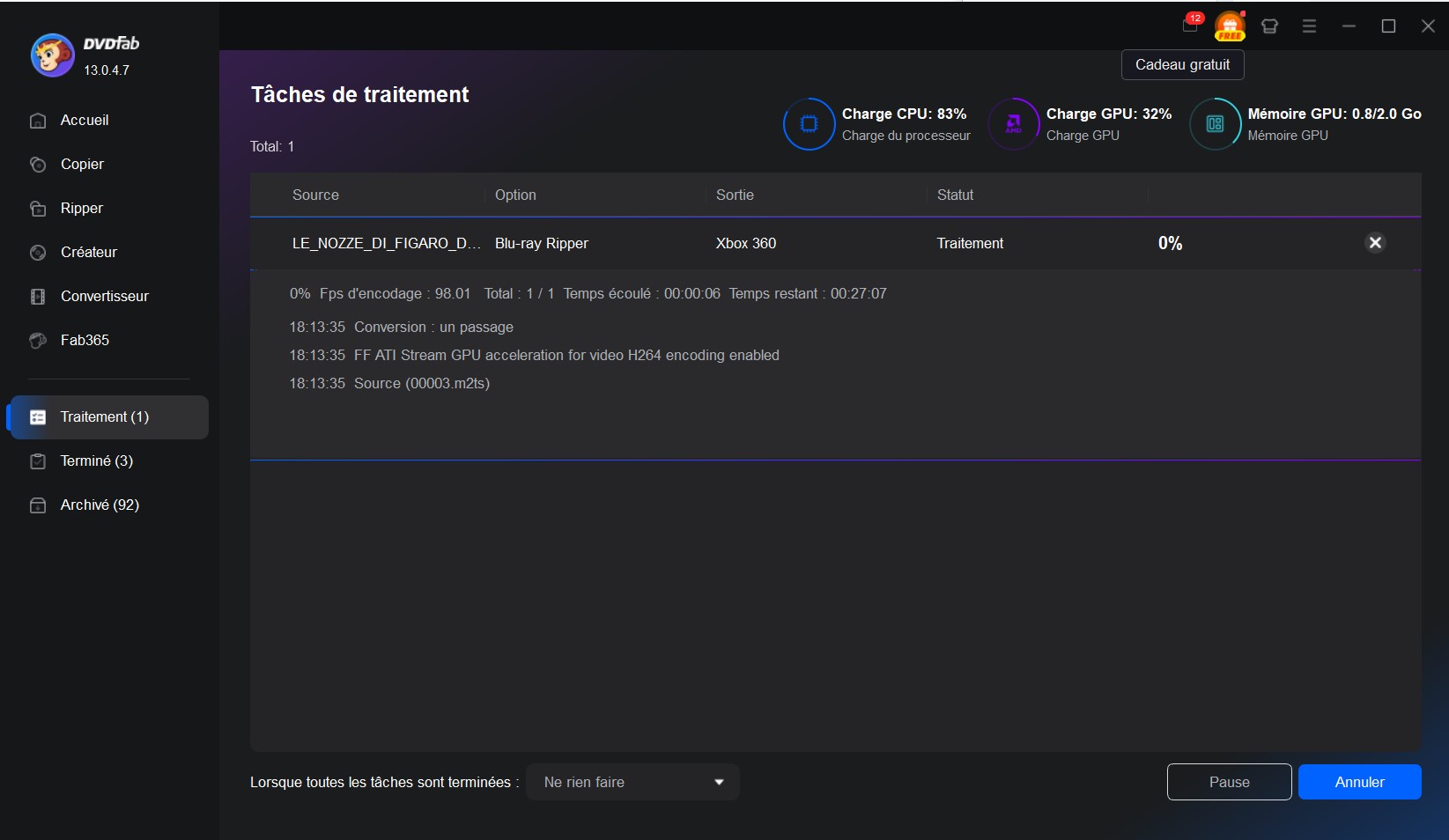Click the Statut column header

[955, 195]
